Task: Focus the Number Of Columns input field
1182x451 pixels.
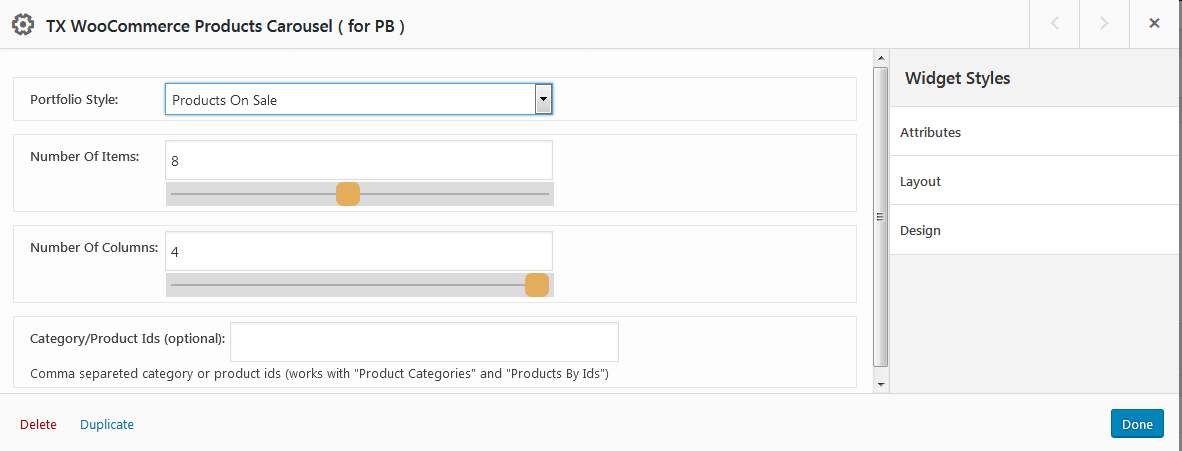Action: tap(359, 251)
